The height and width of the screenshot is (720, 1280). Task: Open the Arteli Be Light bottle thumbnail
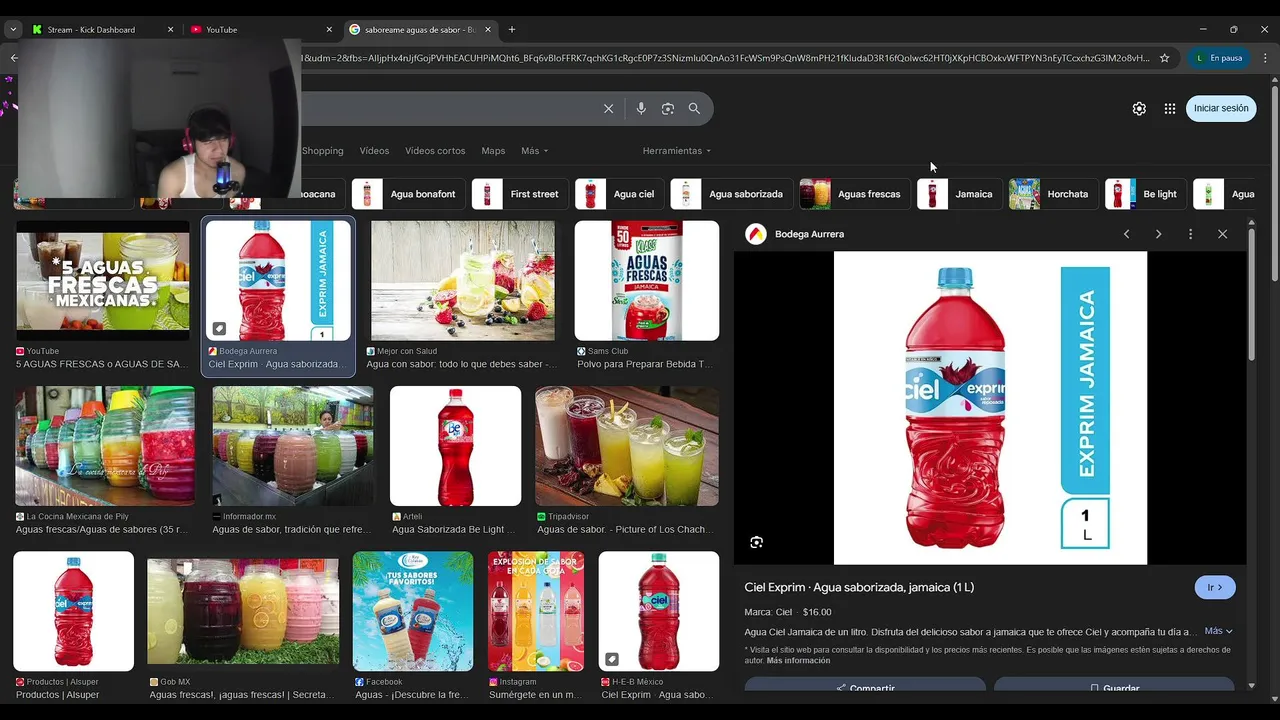point(455,446)
